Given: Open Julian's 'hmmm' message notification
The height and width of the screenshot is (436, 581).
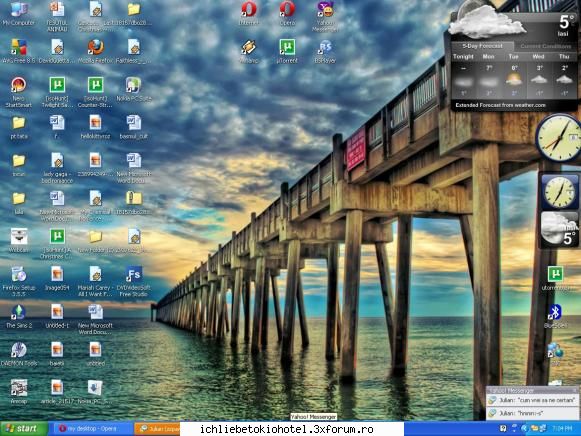Looking at the screenshot, I should tap(532, 413).
